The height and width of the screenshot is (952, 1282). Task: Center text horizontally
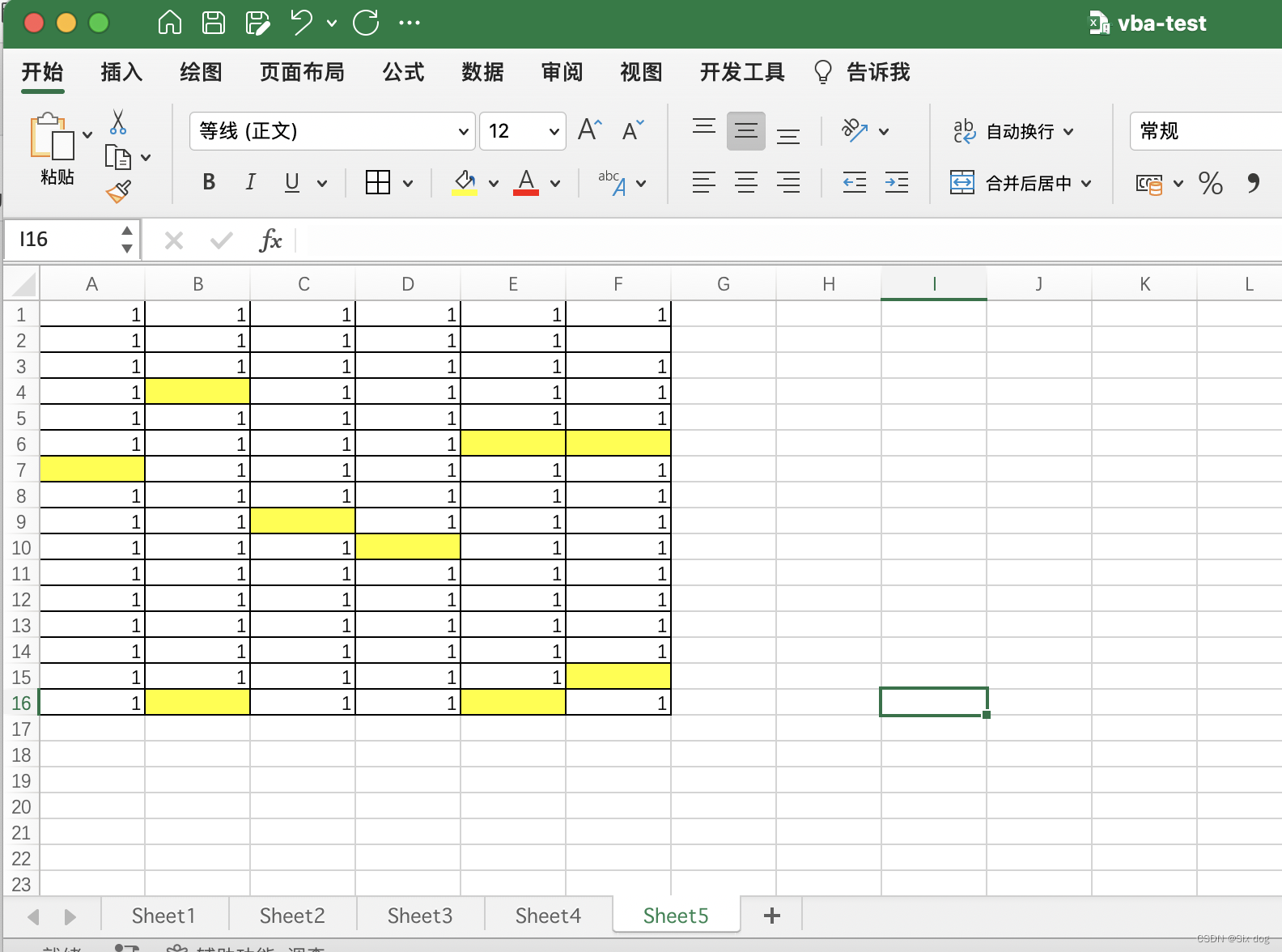pyautogui.click(x=746, y=182)
